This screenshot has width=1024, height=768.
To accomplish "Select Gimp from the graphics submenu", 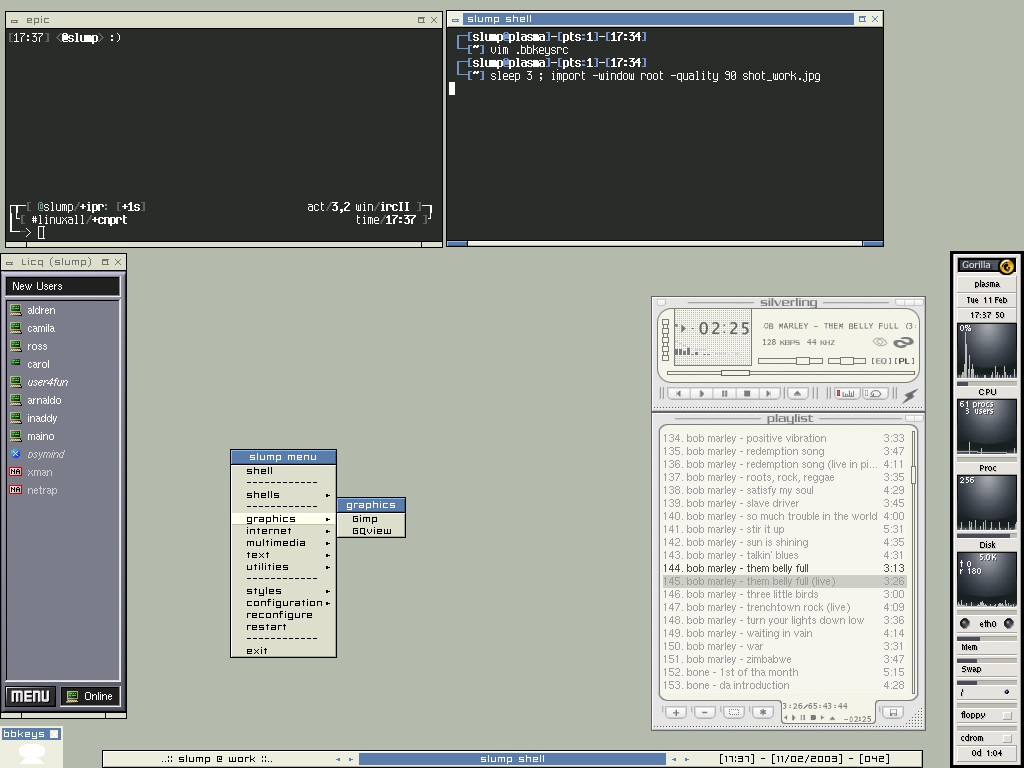I will click(x=365, y=519).
